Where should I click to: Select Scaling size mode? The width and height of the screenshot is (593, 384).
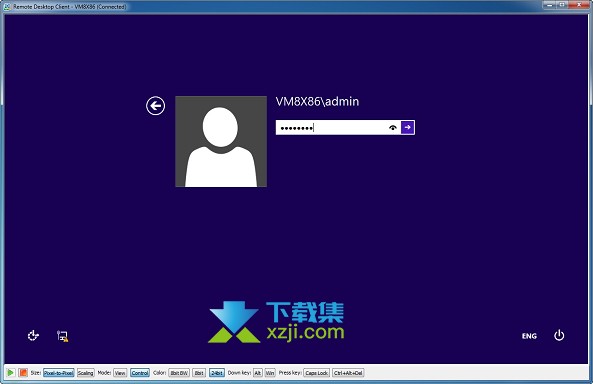85,373
